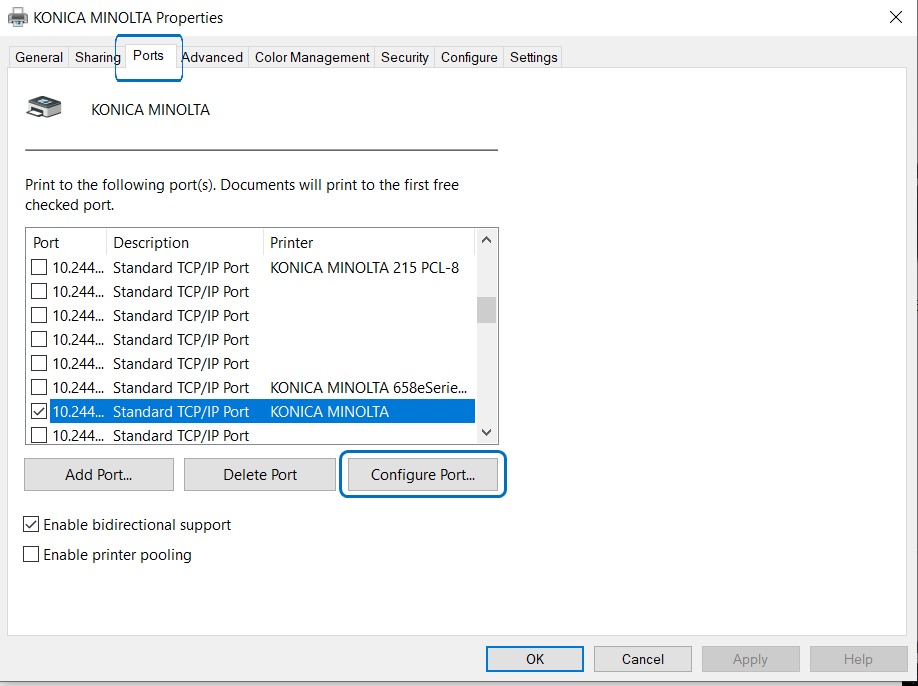Open the Security tab
Image resolution: width=918 pixels, height=686 pixels.
(404, 57)
